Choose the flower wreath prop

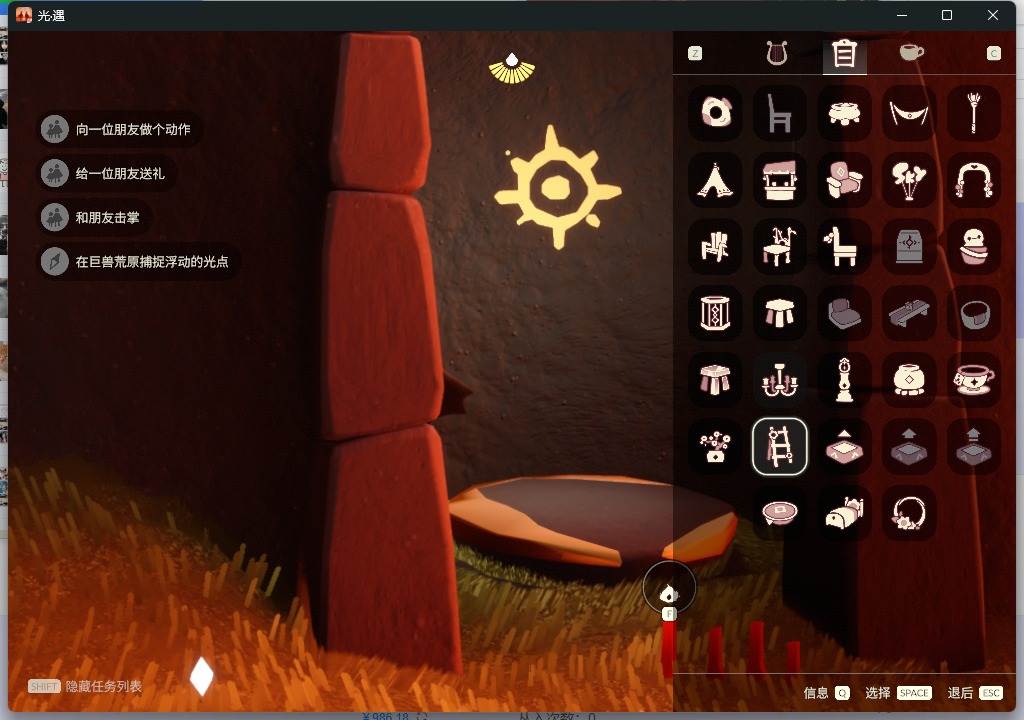click(909, 513)
